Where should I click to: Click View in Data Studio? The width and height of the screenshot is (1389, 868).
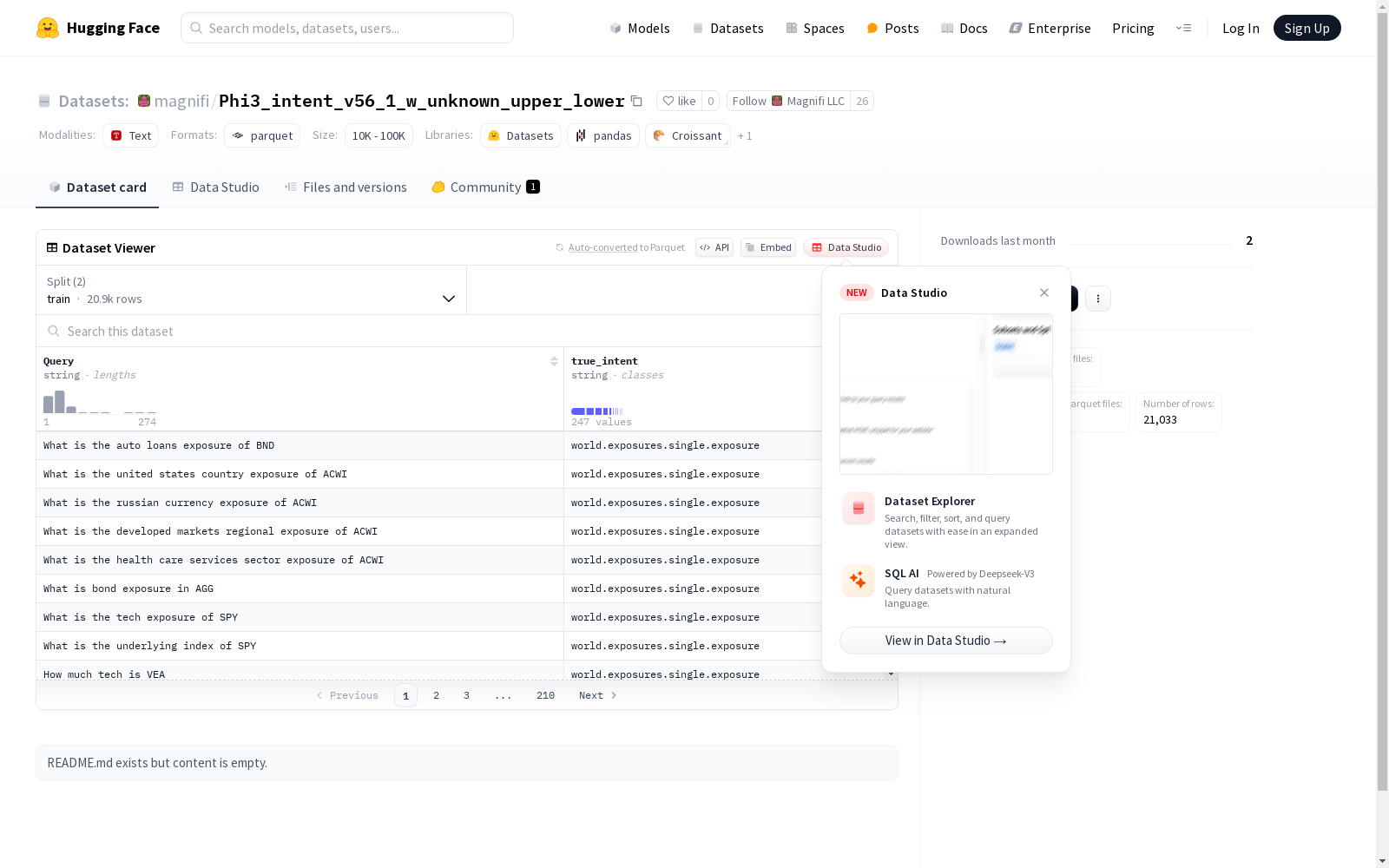(946, 641)
